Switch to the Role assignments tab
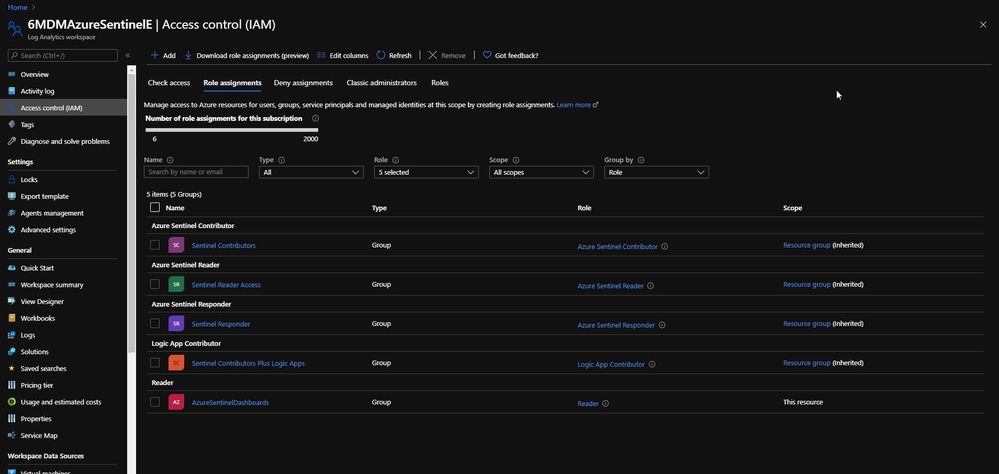Image resolution: width=999 pixels, height=474 pixels. tap(233, 83)
